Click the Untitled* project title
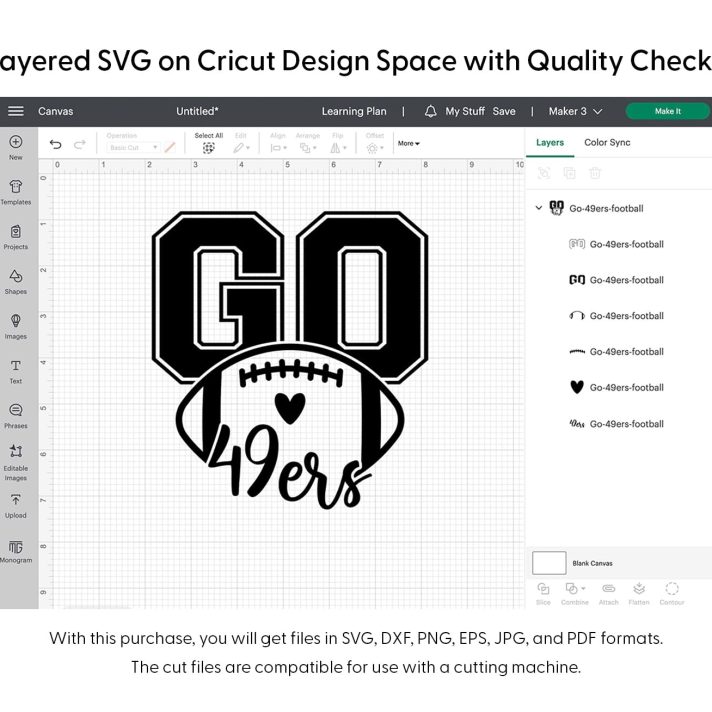This screenshot has width=712, height=712. point(197,111)
